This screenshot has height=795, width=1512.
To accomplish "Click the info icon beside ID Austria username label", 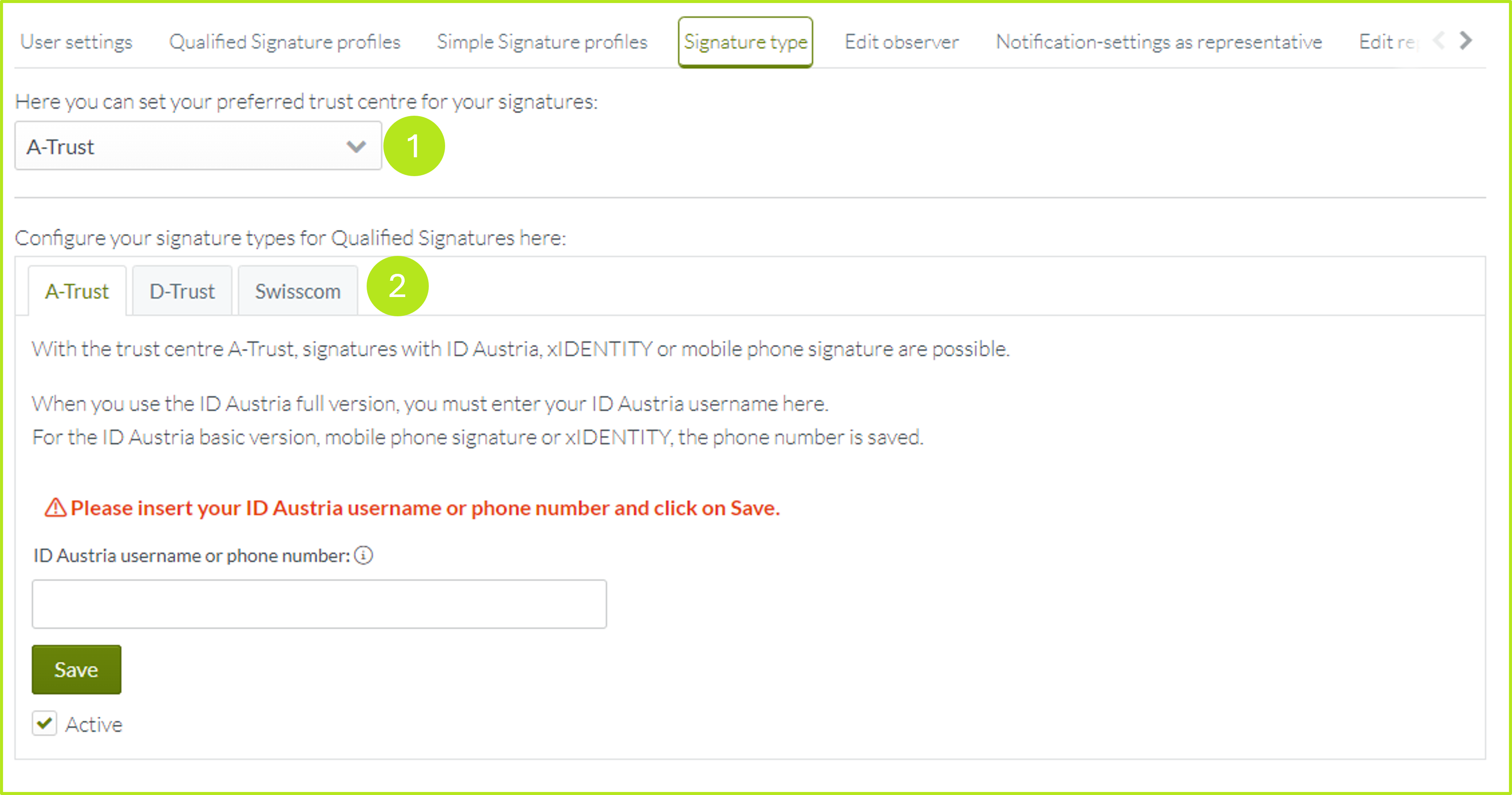I will pyautogui.click(x=363, y=555).
